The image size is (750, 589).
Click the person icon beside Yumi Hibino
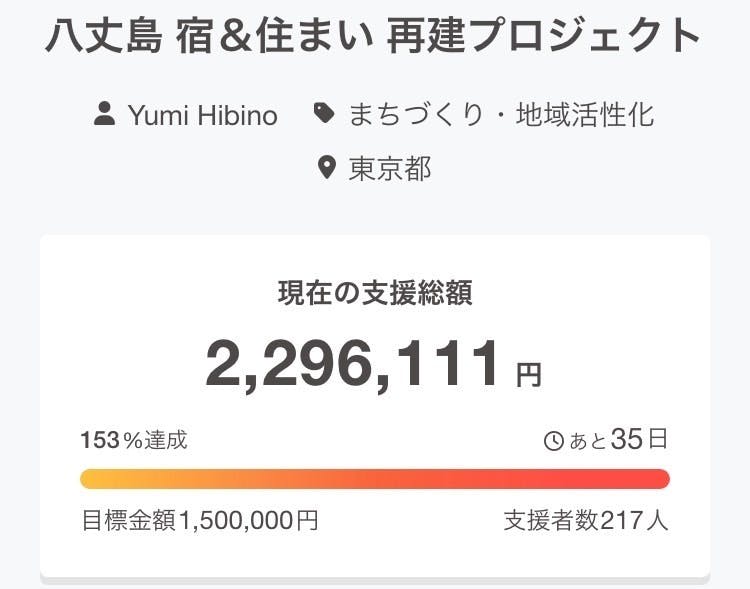(x=104, y=114)
